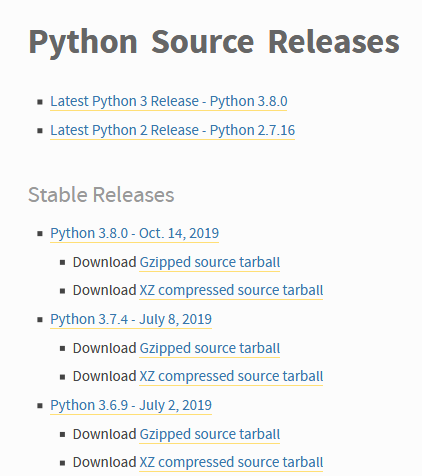Open Latest Python 3 Release - Python 3.8.0 link
The width and height of the screenshot is (422, 476).
[169, 101]
